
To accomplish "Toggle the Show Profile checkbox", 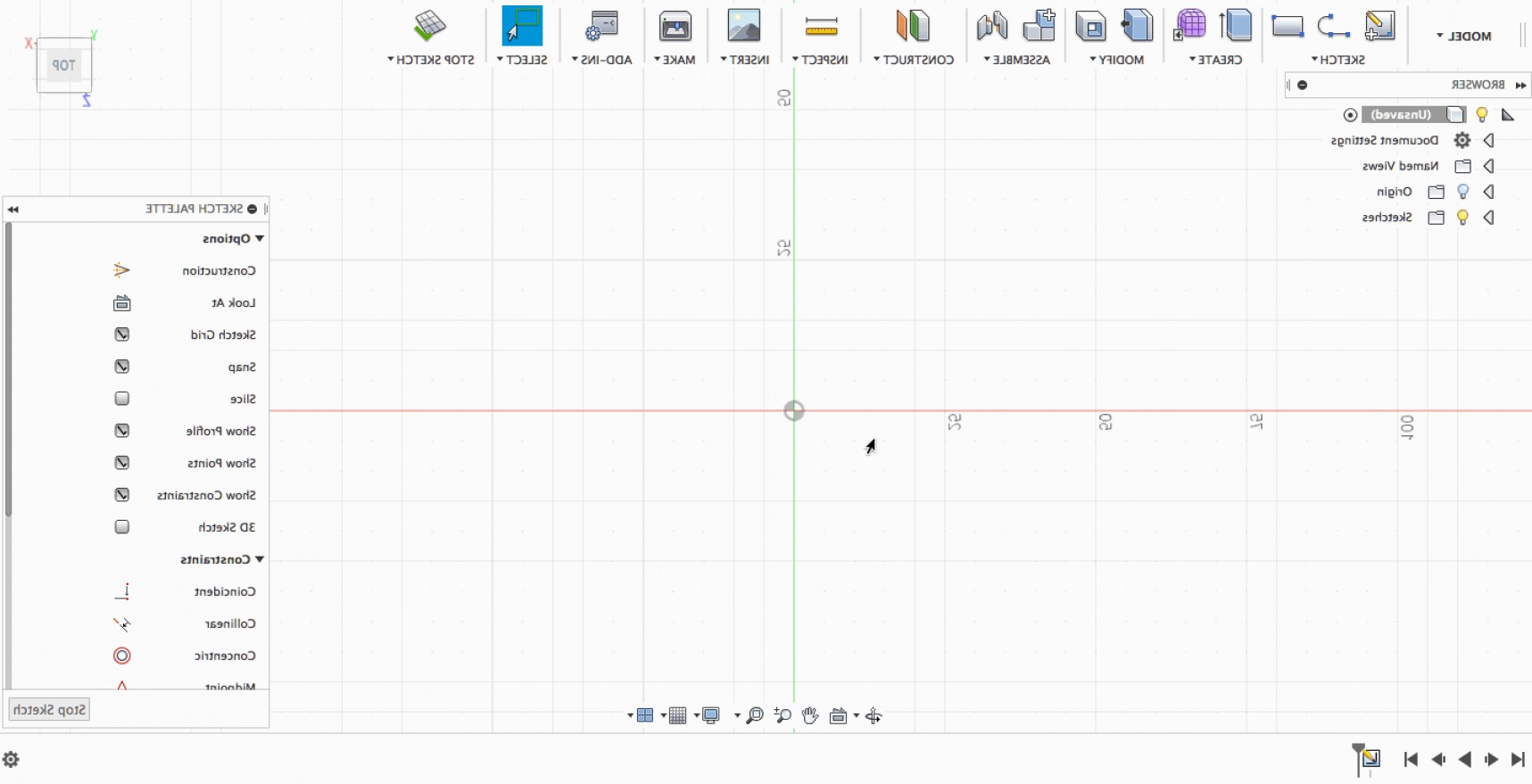I will pyautogui.click(x=122, y=431).
